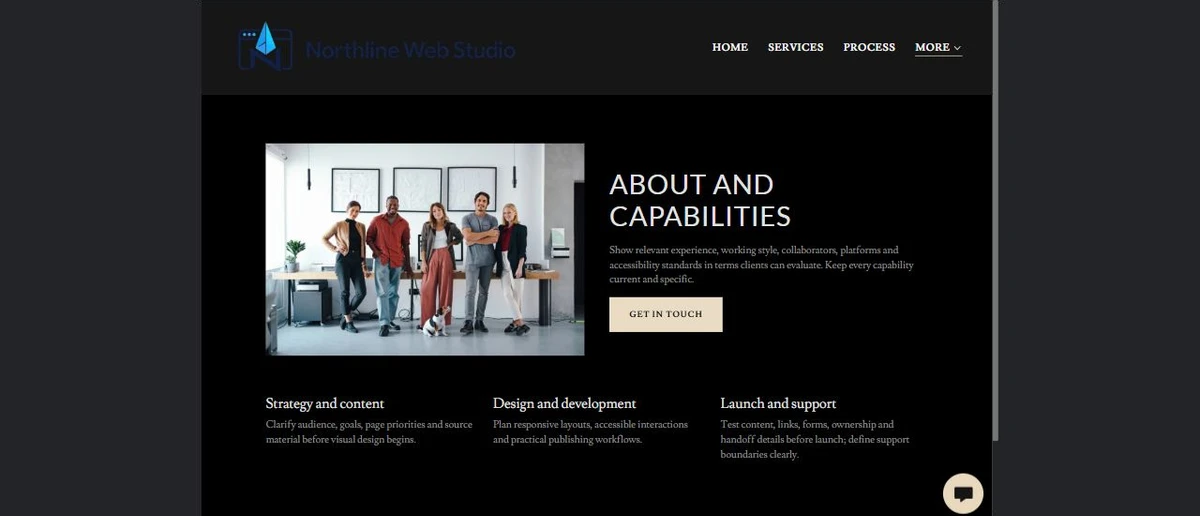
Task: Click the small dog in the team photo
Action: pos(434,324)
